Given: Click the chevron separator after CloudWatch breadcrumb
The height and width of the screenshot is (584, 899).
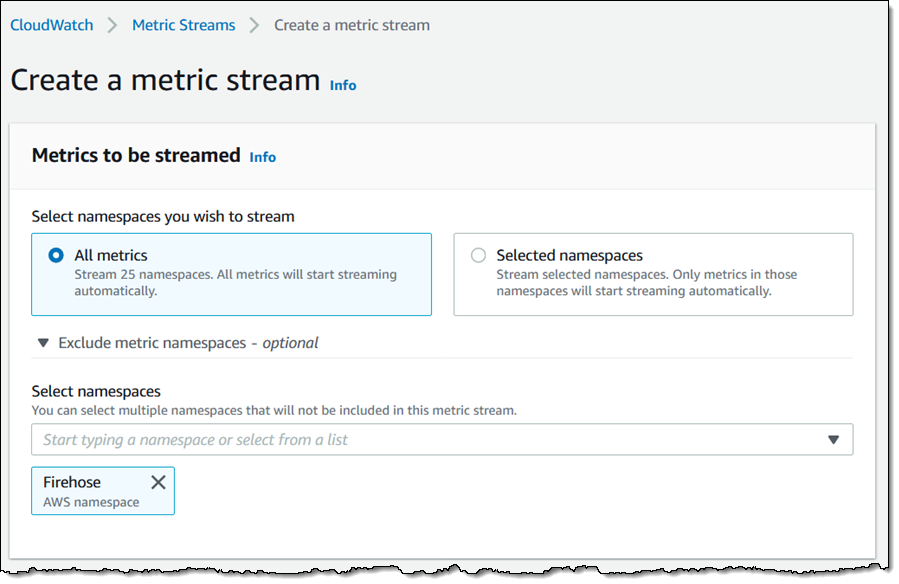Looking at the screenshot, I should pos(113,25).
